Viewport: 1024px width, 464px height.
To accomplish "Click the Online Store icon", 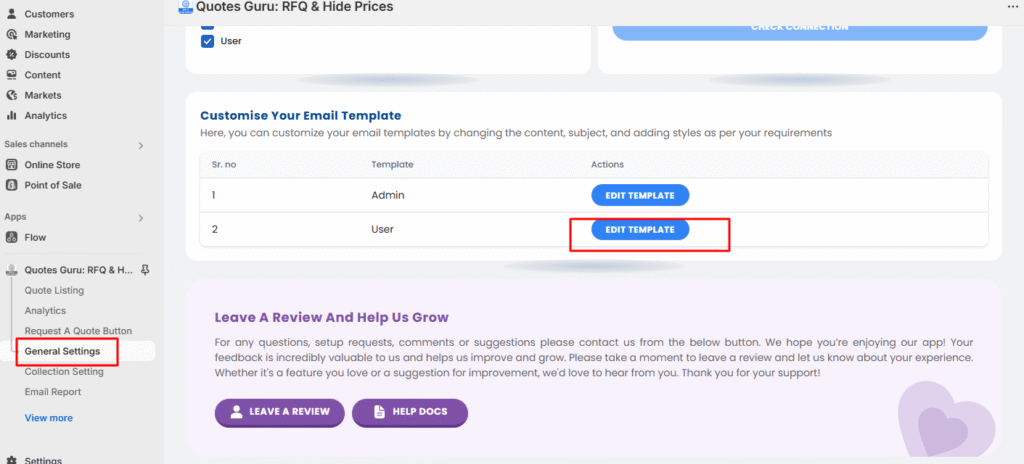I will [x=11, y=165].
